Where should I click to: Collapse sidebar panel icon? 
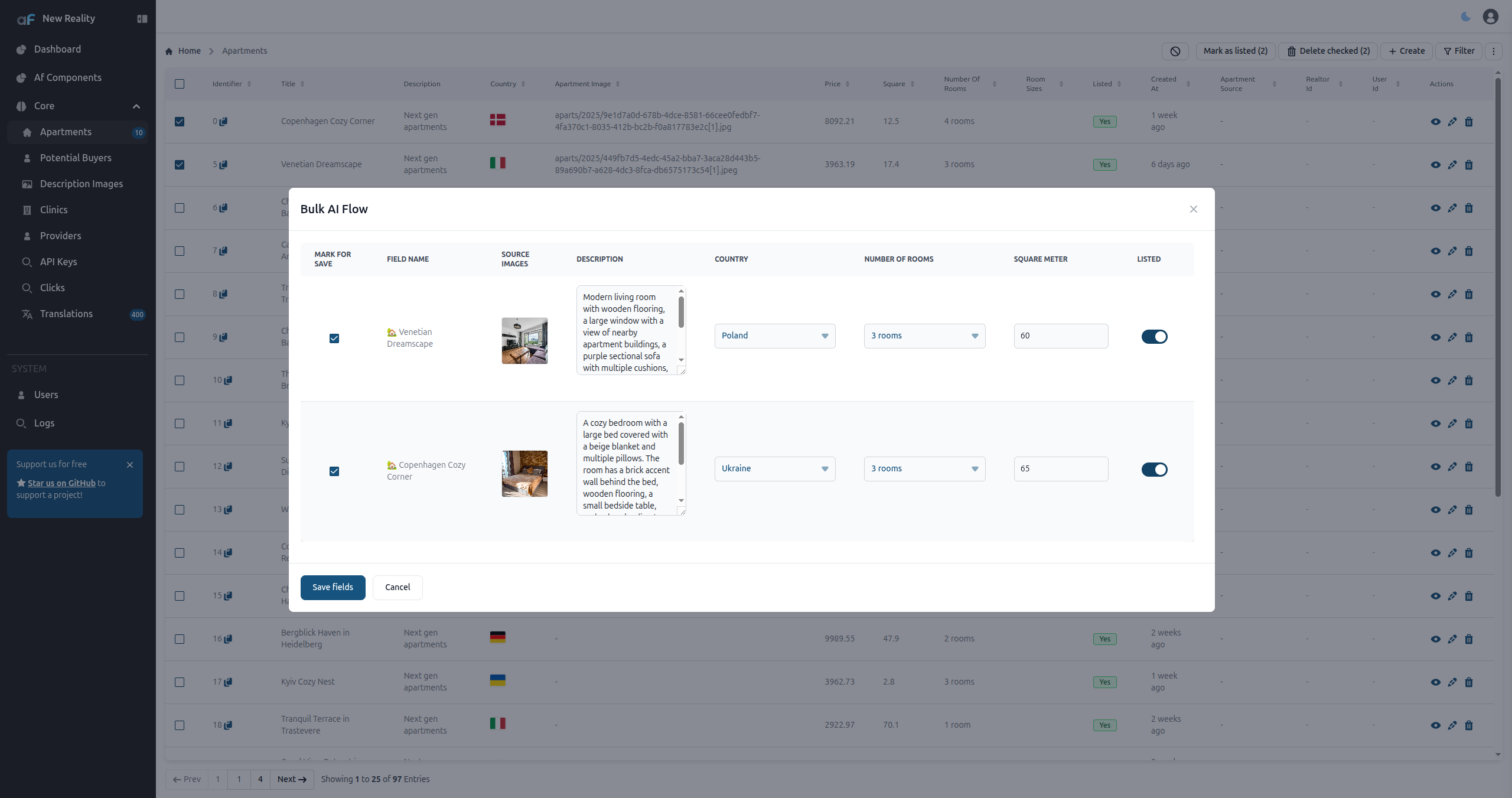click(x=142, y=19)
